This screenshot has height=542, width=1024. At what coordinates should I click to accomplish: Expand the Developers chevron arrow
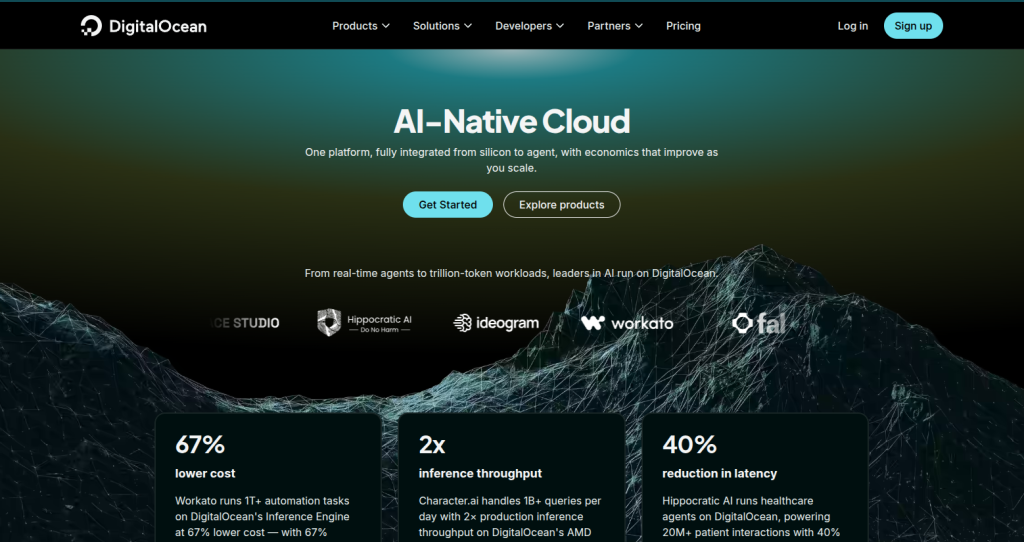pyautogui.click(x=560, y=26)
